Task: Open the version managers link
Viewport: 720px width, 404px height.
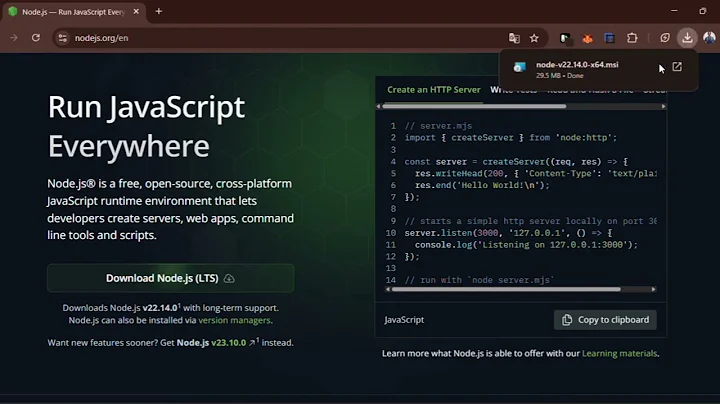Action: [x=234, y=320]
